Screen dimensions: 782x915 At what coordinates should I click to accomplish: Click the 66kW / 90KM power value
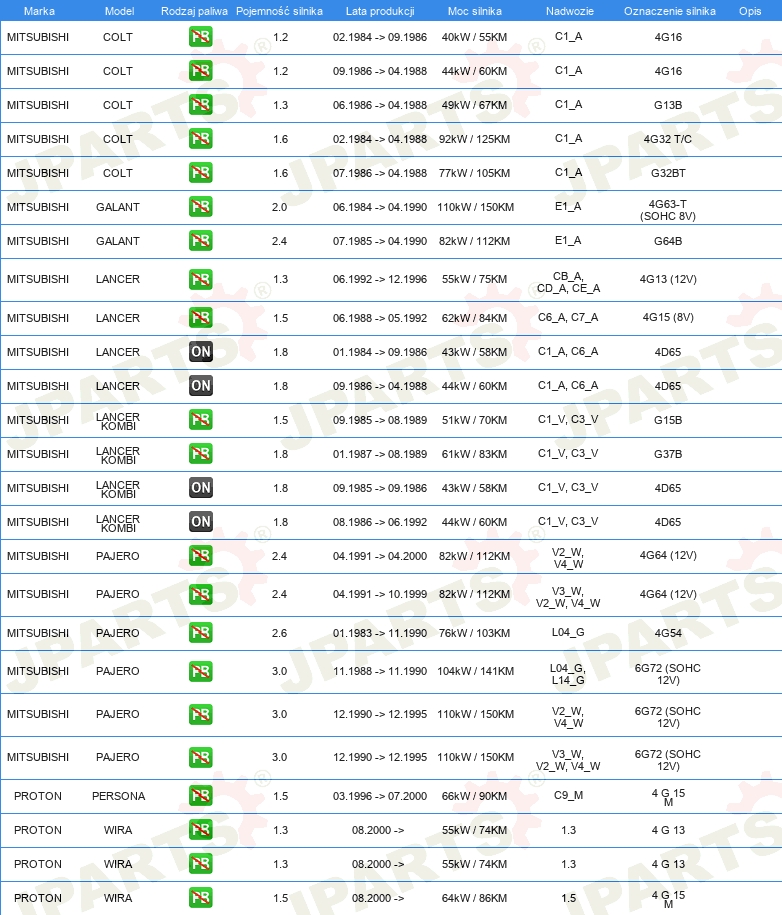click(x=474, y=796)
